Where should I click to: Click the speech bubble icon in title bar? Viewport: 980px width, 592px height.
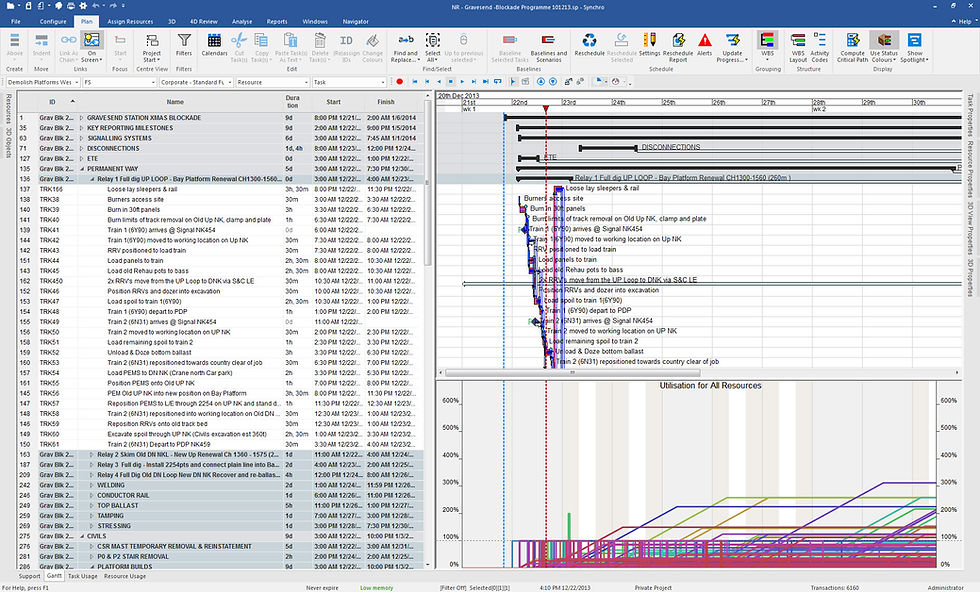58,6
